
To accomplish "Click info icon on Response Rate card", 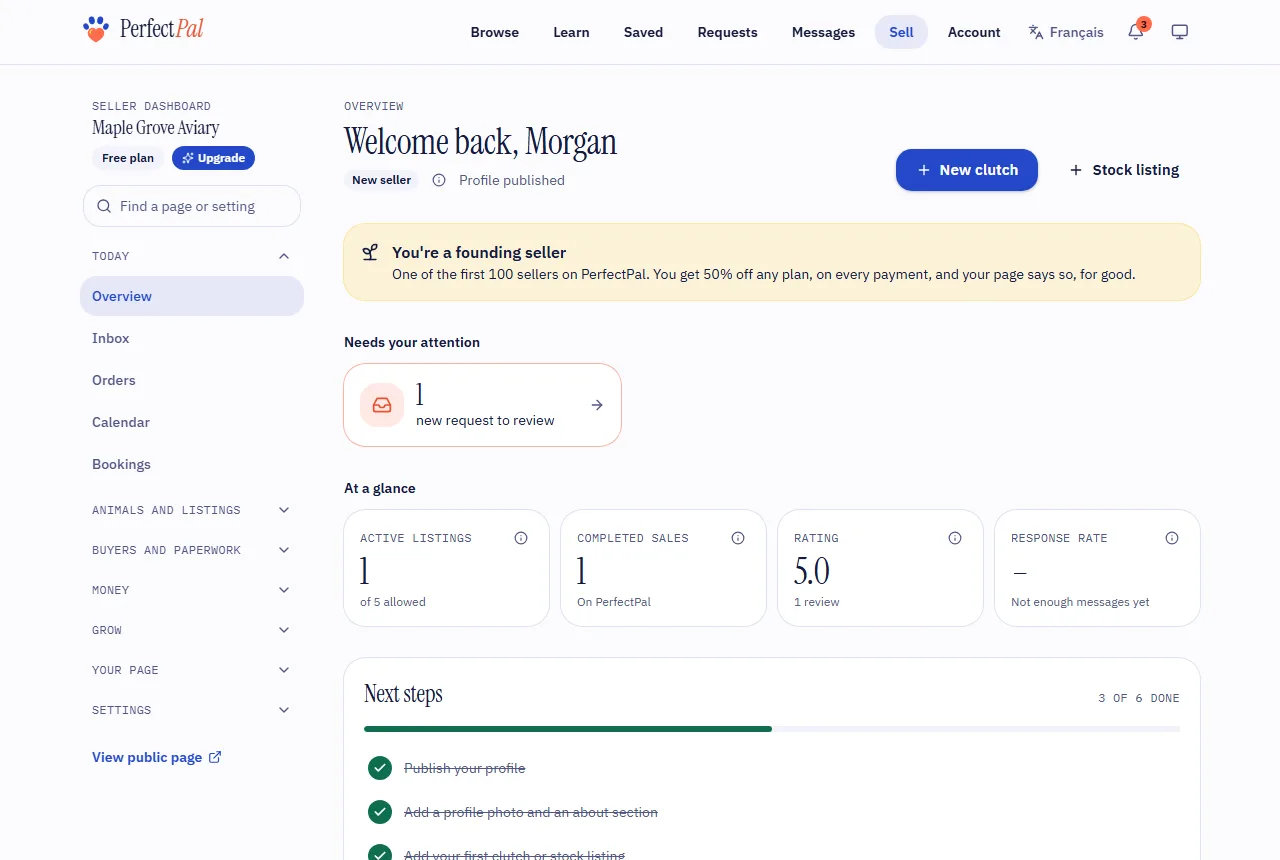I will [1172, 538].
